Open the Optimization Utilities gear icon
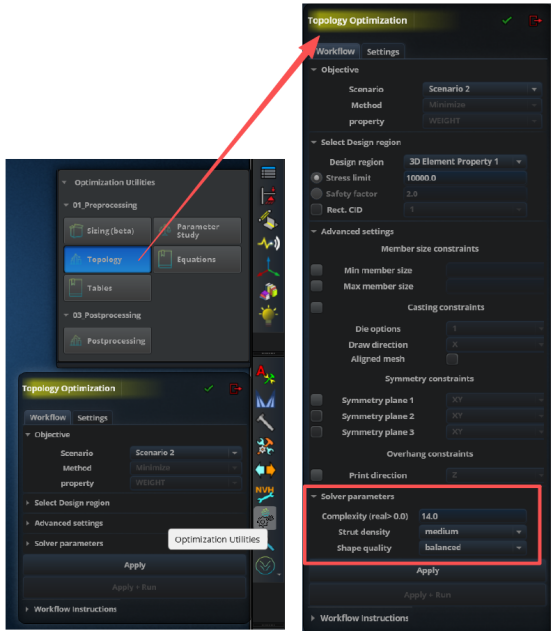 click(265, 518)
